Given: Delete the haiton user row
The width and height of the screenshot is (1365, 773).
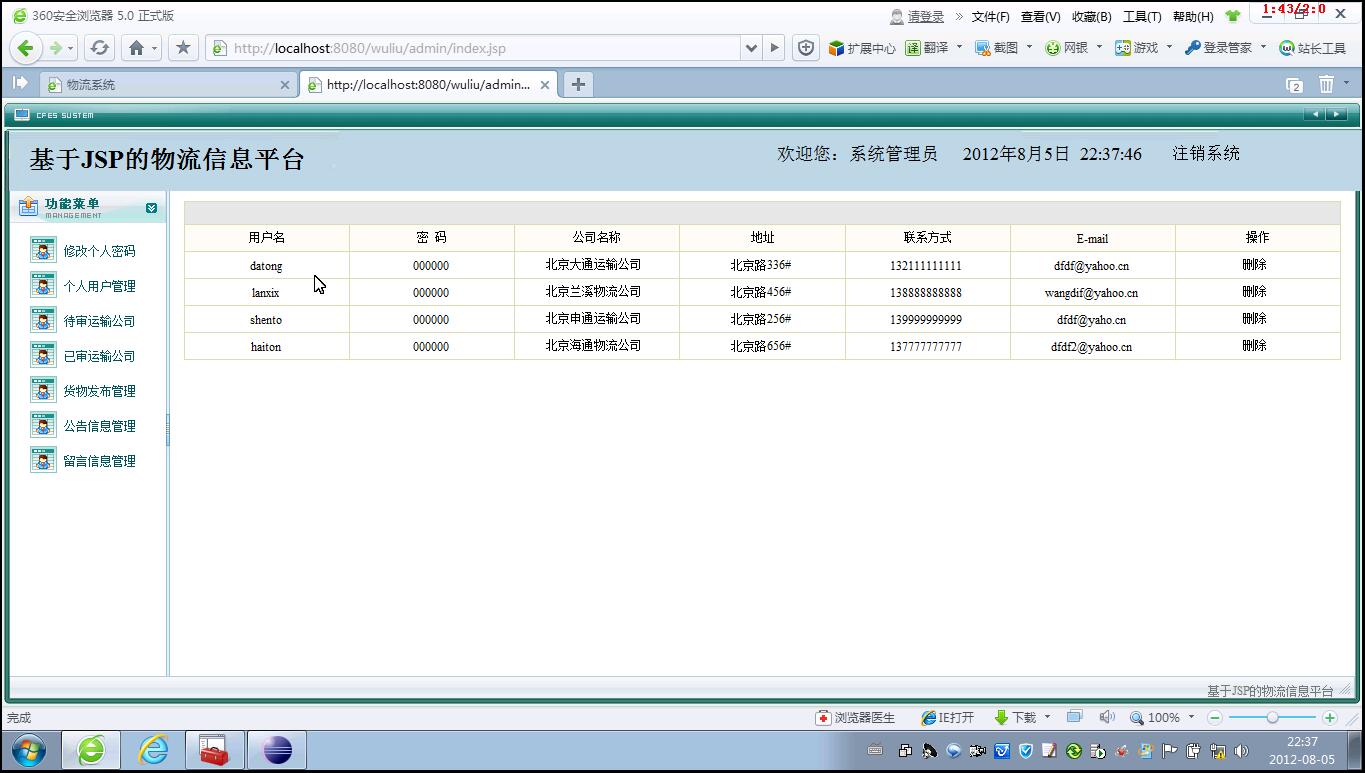Looking at the screenshot, I should tap(1254, 346).
